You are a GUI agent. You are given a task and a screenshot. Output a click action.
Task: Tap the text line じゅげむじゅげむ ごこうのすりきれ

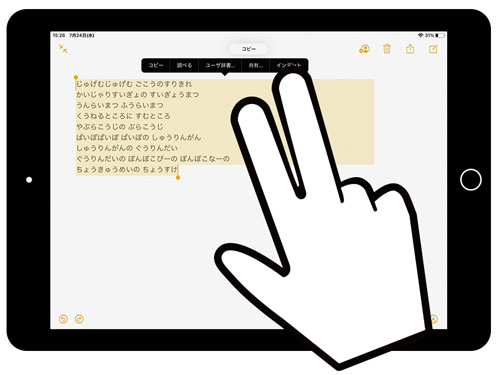click(134, 84)
